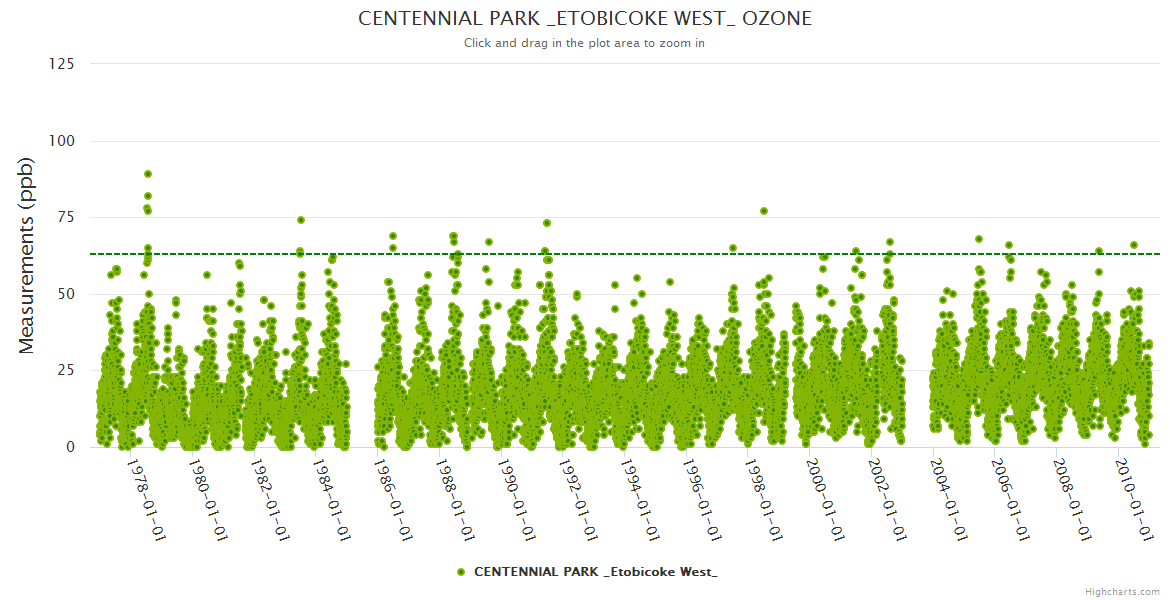The height and width of the screenshot is (600, 1170).
Task: Click the 0 y-axis tick label
Action: click(70, 447)
